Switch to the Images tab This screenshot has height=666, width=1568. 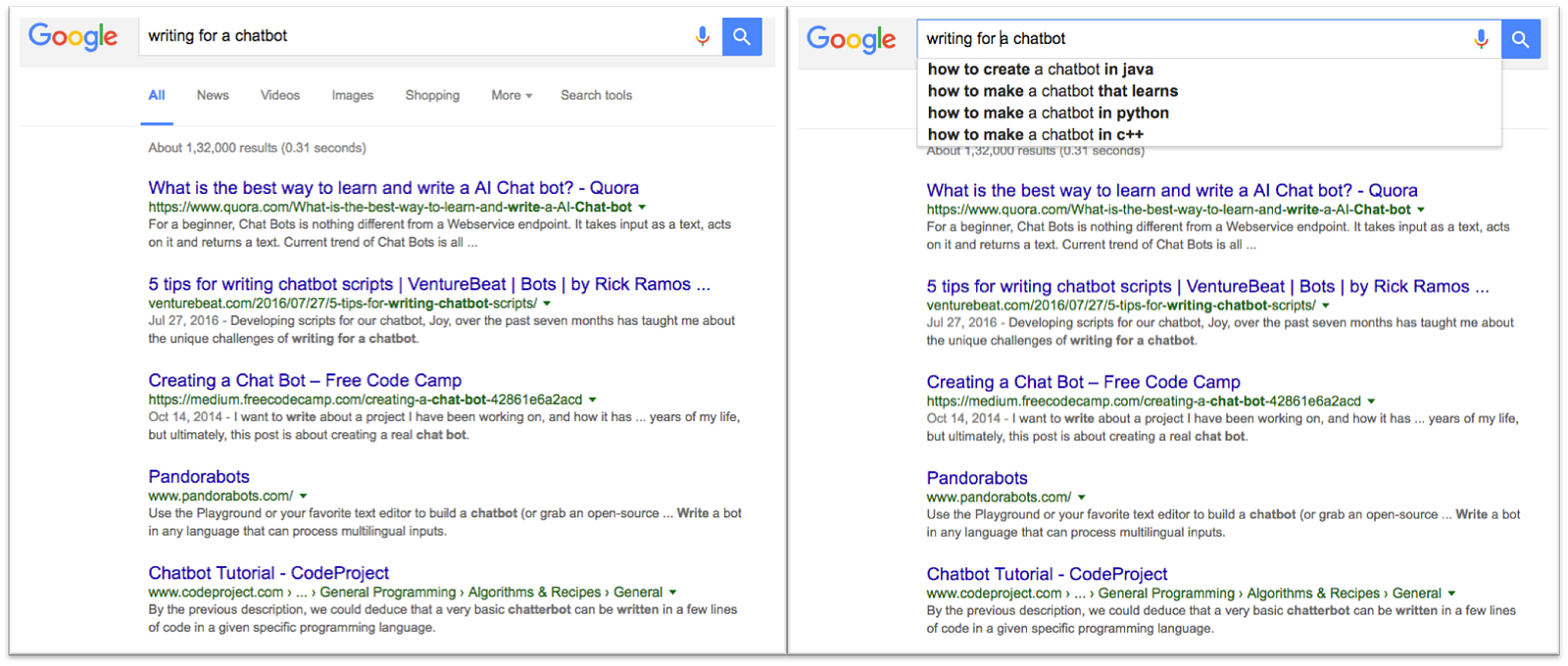[353, 95]
